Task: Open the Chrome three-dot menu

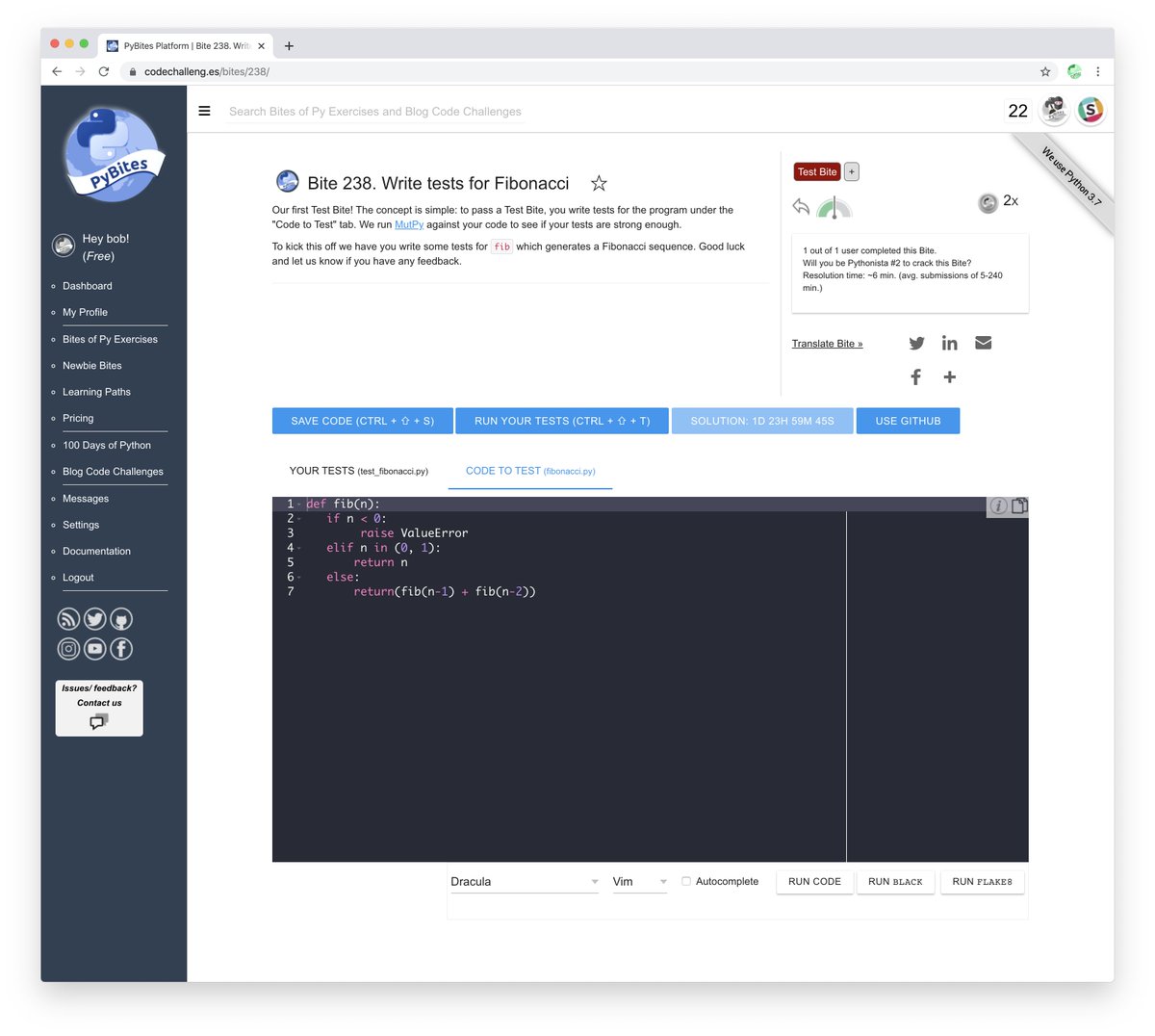Action: tap(1098, 71)
